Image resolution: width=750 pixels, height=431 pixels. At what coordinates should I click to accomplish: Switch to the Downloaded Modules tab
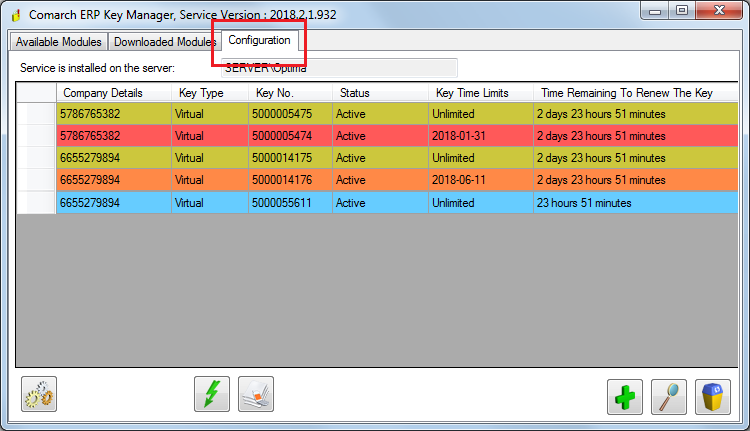[x=165, y=42]
